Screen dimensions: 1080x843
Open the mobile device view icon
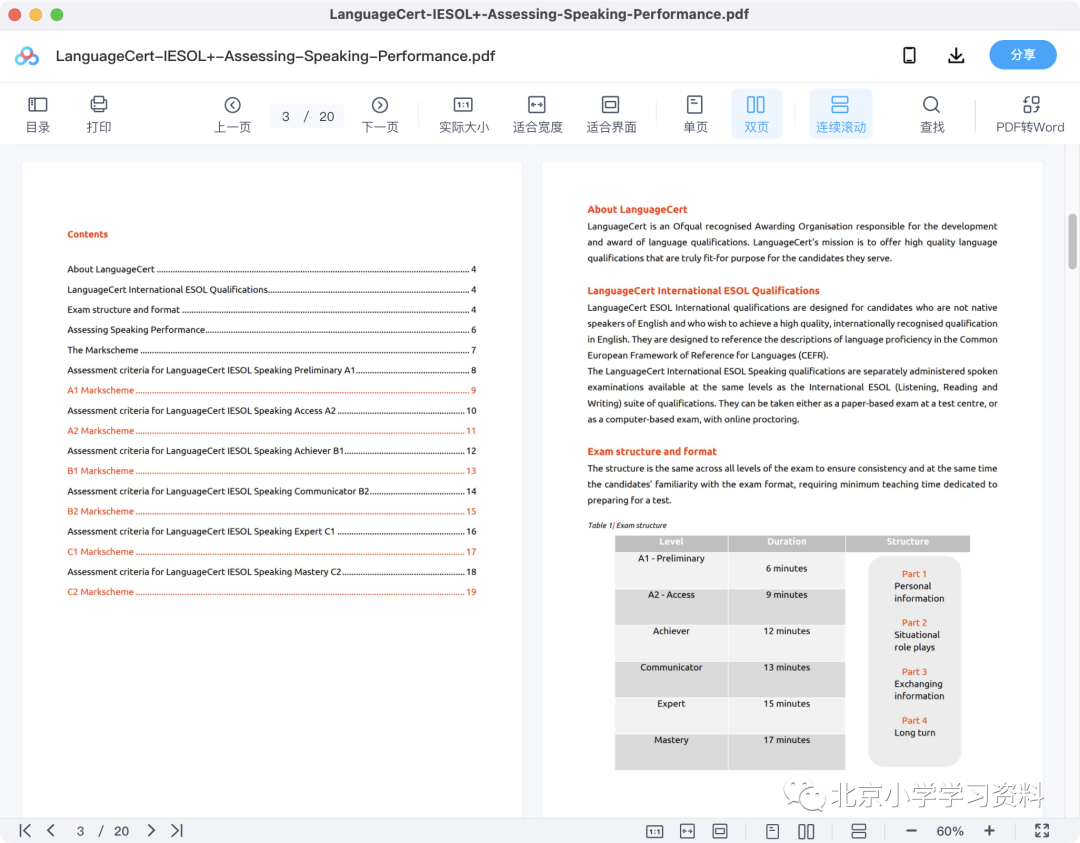[x=909, y=55]
